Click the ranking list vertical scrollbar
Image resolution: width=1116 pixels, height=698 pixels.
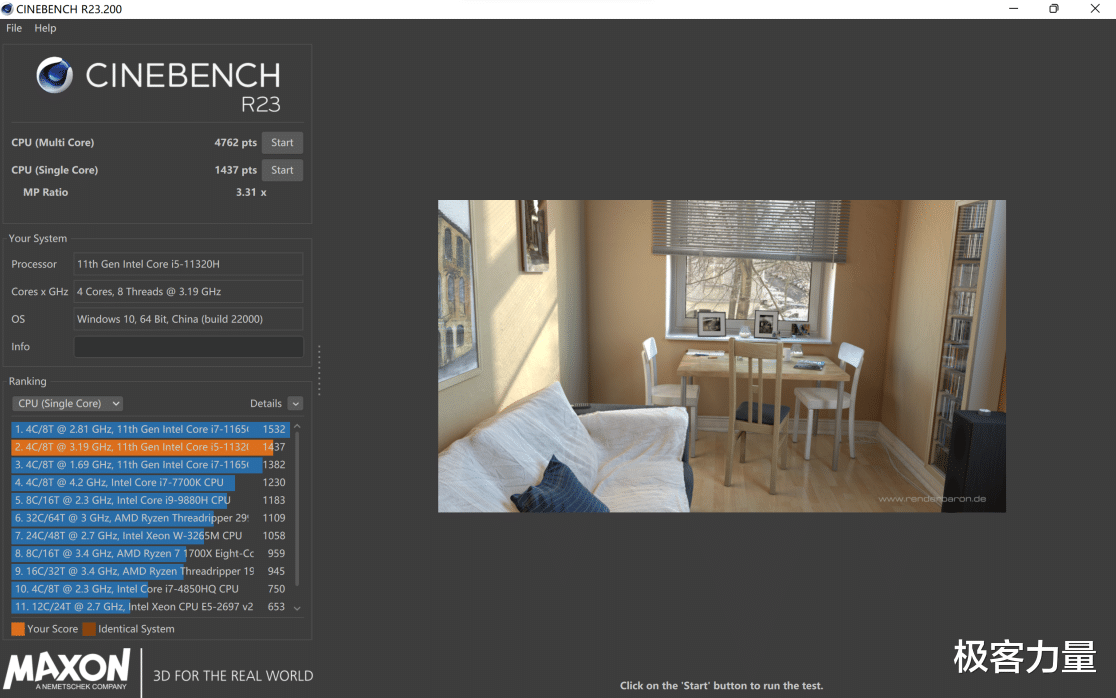pyautogui.click(x=298, y=509)
